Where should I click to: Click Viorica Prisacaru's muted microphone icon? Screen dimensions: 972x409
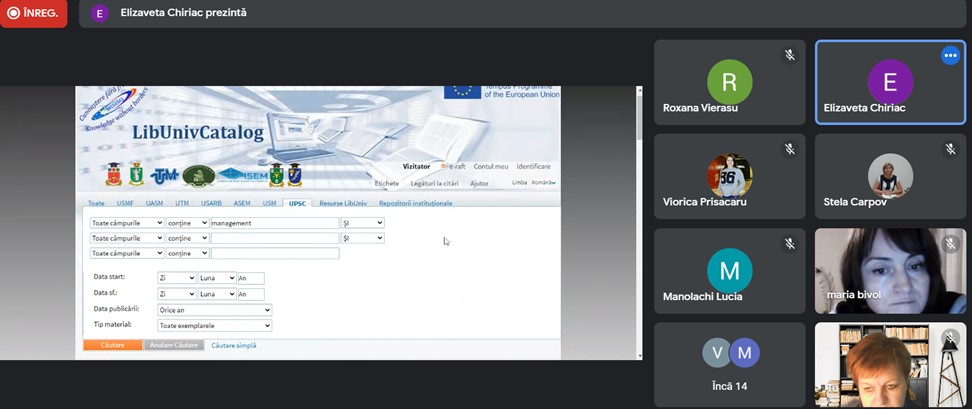[x=790, y=149]
